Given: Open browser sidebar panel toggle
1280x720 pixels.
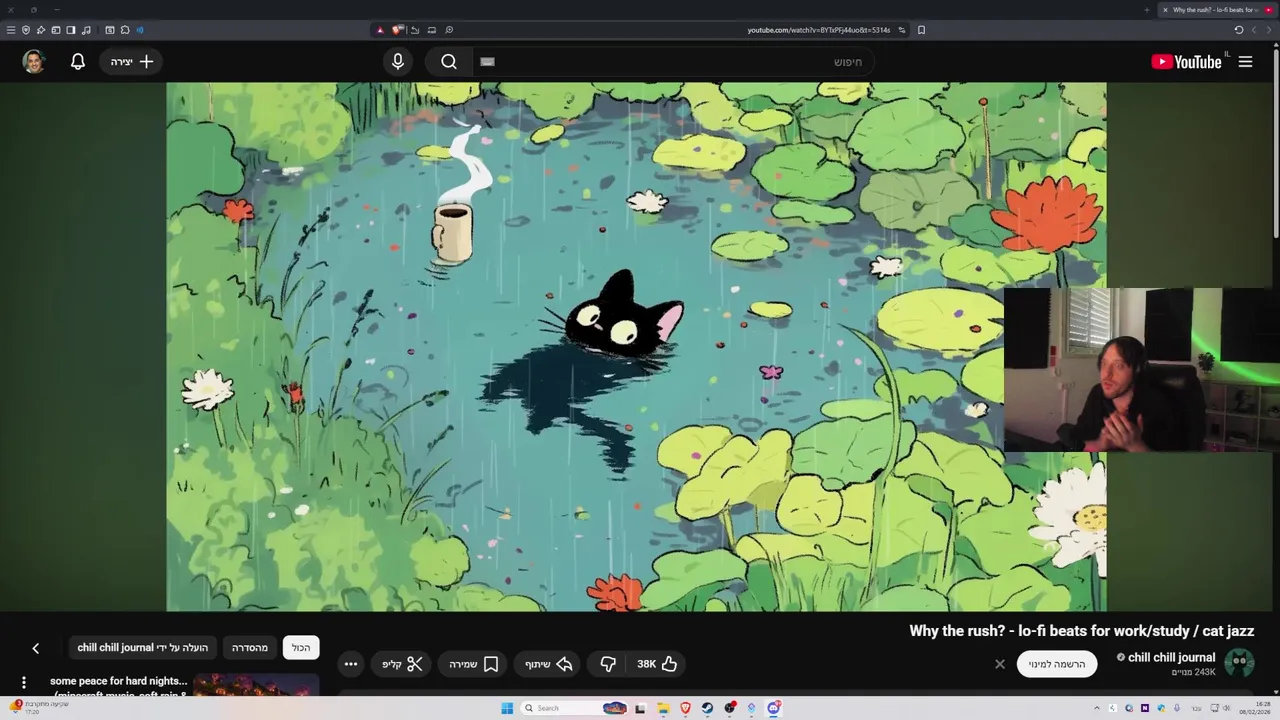Looking at the screenshot, I should point(71,30).
